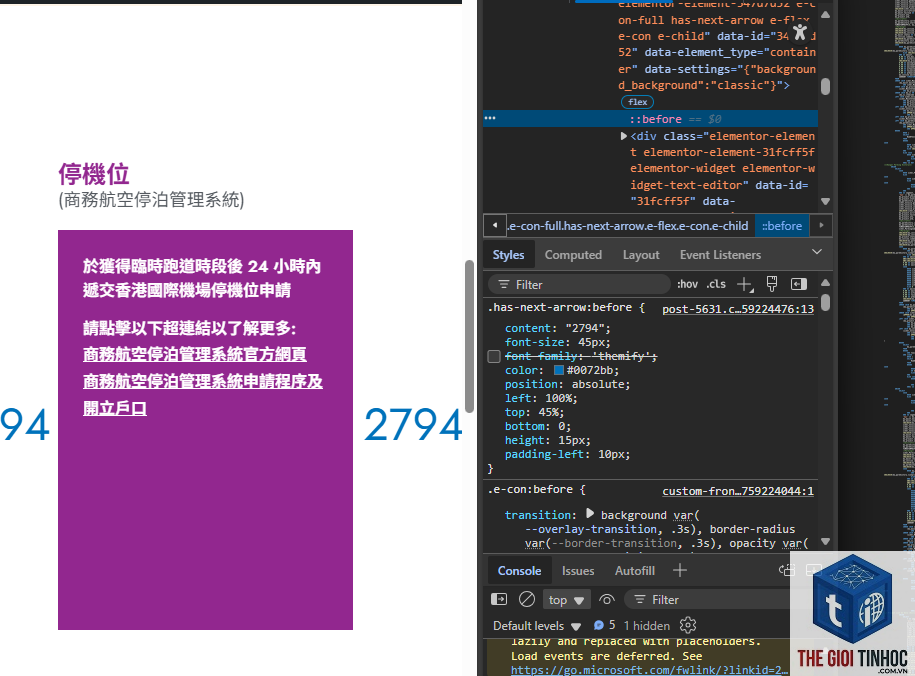Click the console Filter input field
This screenshot has height=676, width=915.
pos(709,600)
